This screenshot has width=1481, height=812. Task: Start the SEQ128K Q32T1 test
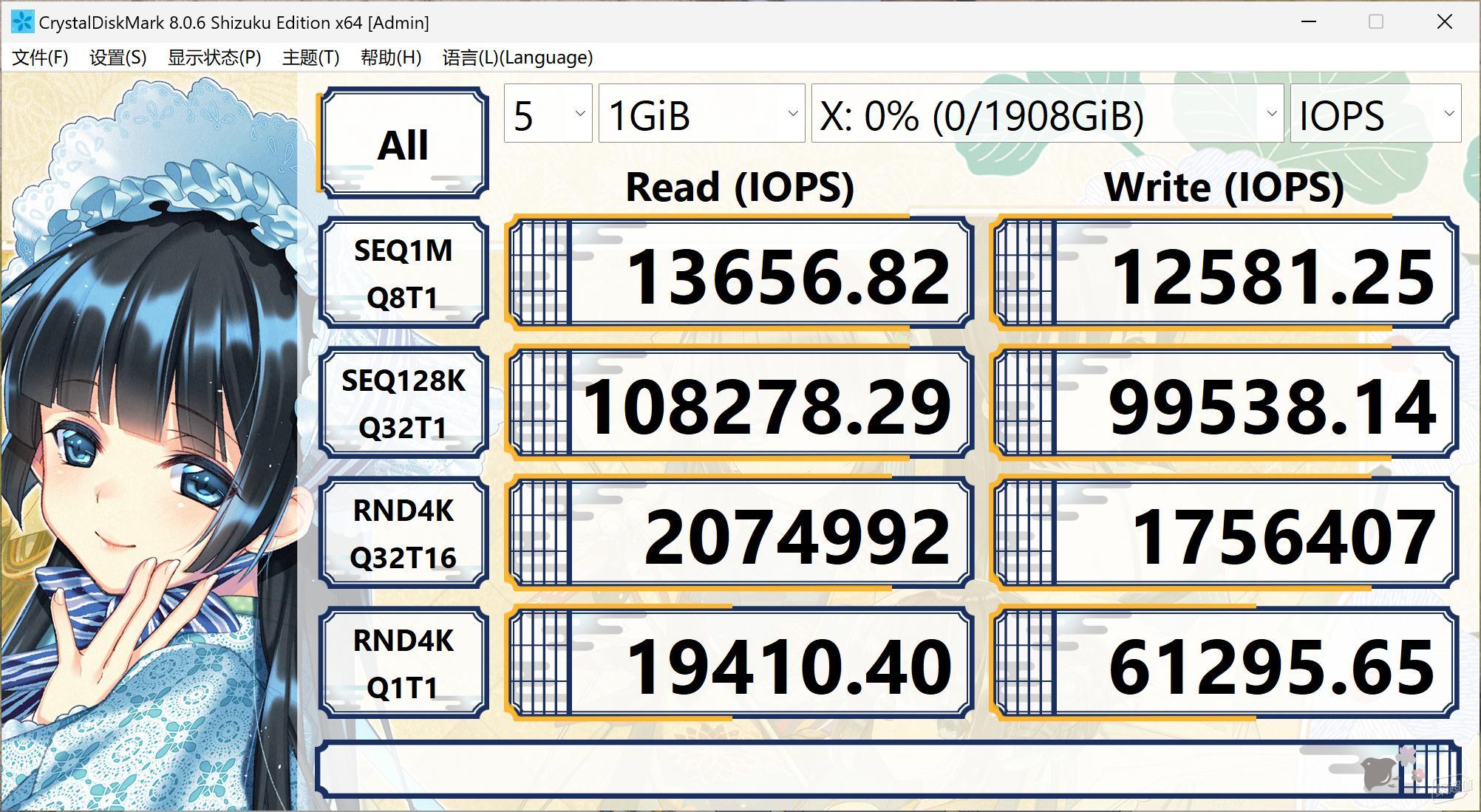click(x=404, y=403)
